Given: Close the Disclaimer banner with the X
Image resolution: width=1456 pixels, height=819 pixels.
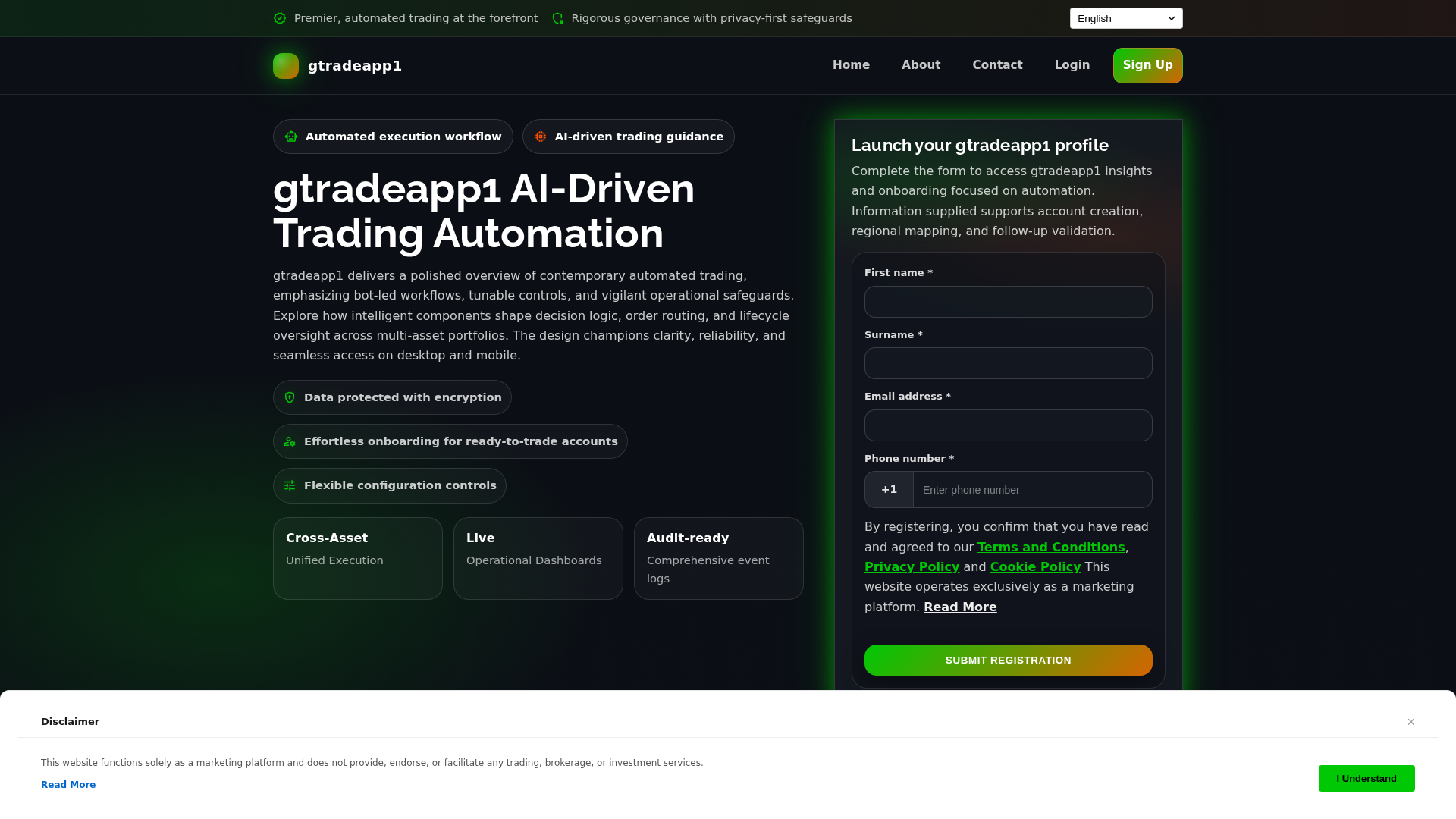Looking at the screenshot, I should coord(1410,722).
